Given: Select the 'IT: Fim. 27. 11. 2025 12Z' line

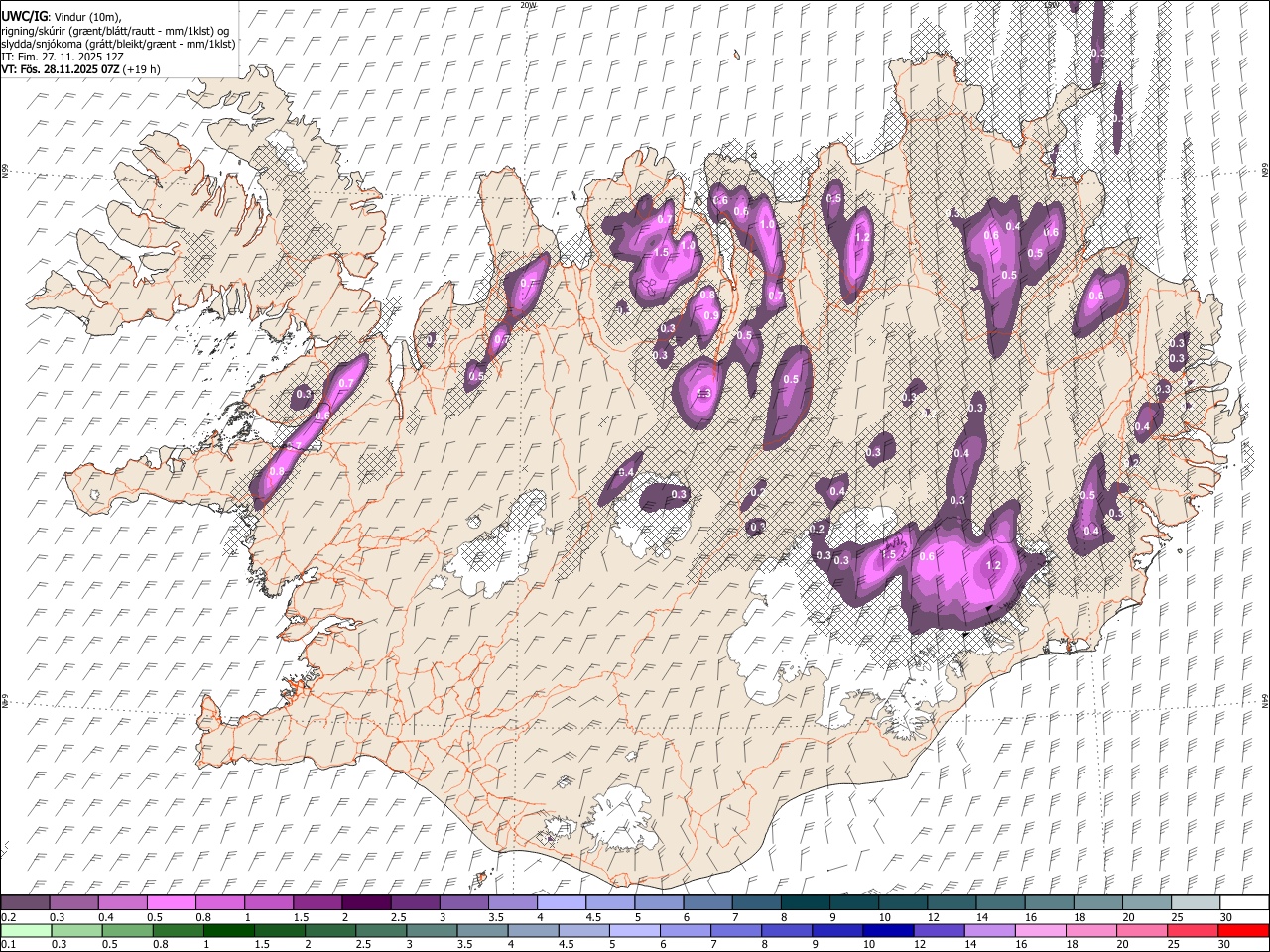Looking at the screenshot, I should click(63, 57).
